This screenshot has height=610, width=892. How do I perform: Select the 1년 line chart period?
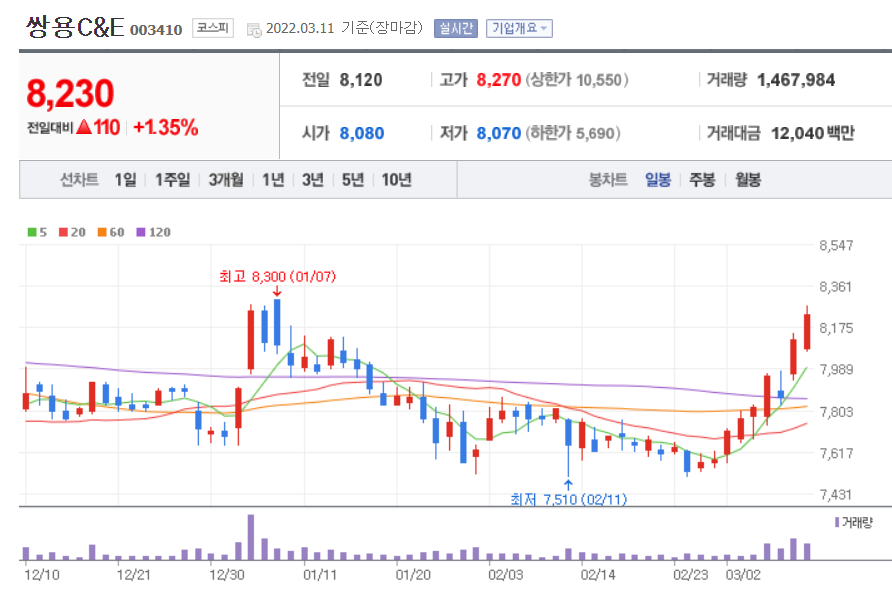pos(273,180)
